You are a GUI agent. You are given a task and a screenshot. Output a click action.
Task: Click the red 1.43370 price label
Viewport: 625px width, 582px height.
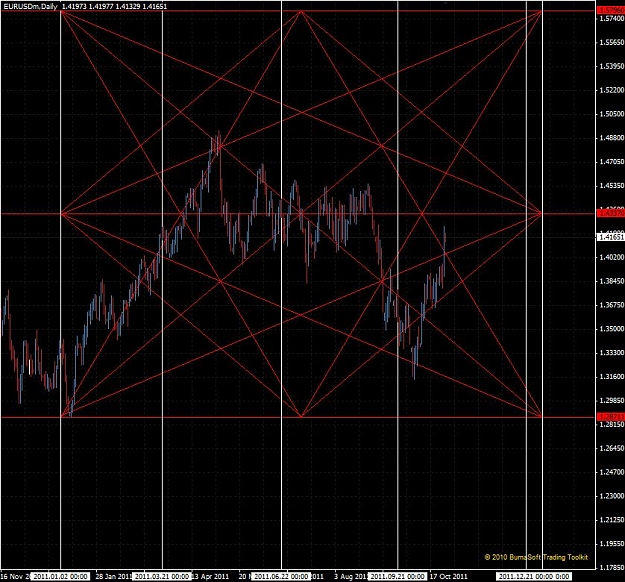click(x=611, y=214)
